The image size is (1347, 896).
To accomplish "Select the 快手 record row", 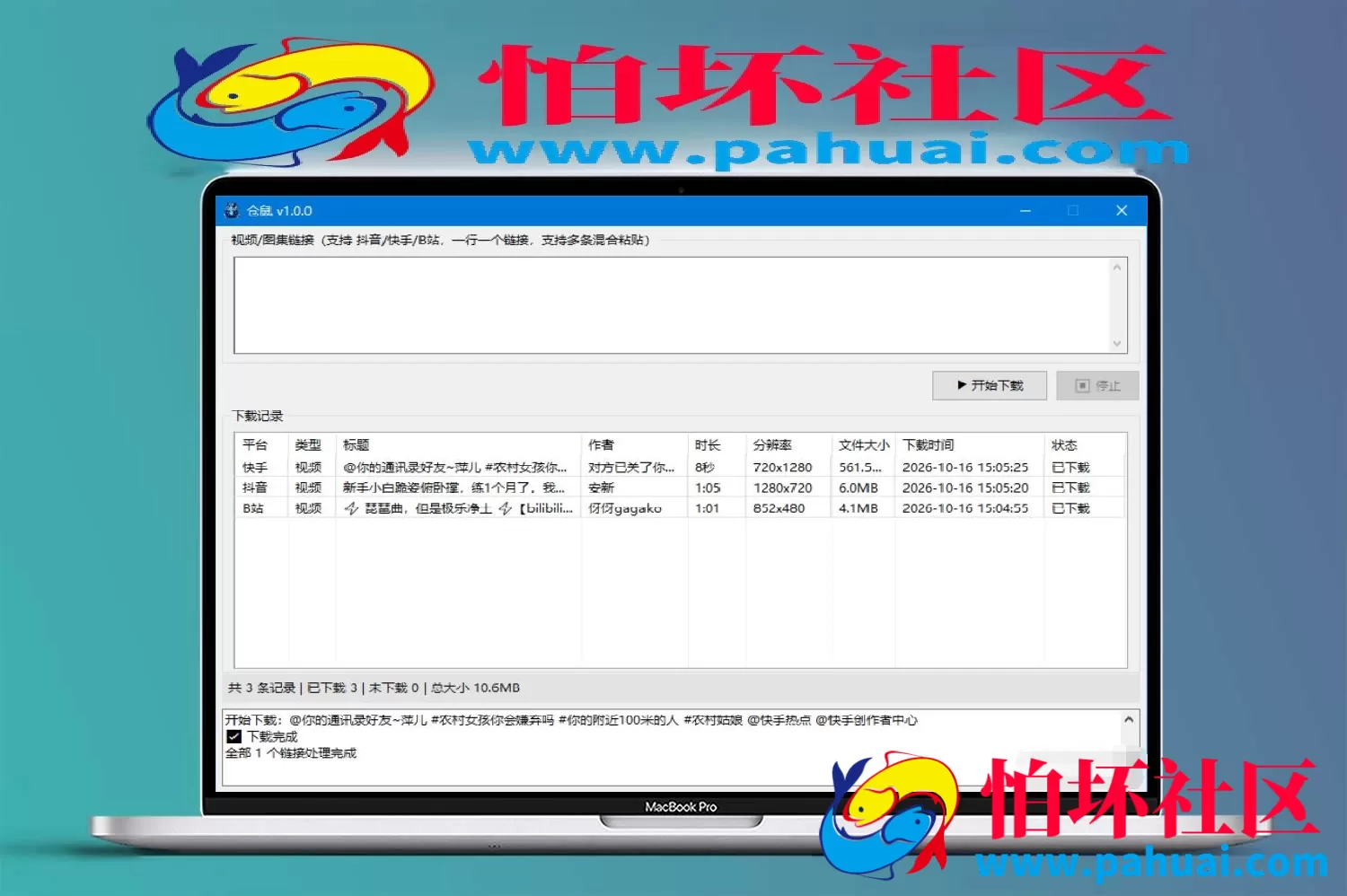I will (681, 467).
